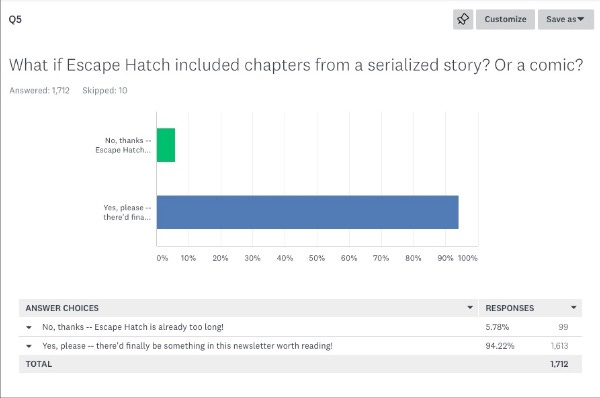Expand the Responses column dropdown arrow
The height and width of the screenshot is (398, 600).
(573, 308)
